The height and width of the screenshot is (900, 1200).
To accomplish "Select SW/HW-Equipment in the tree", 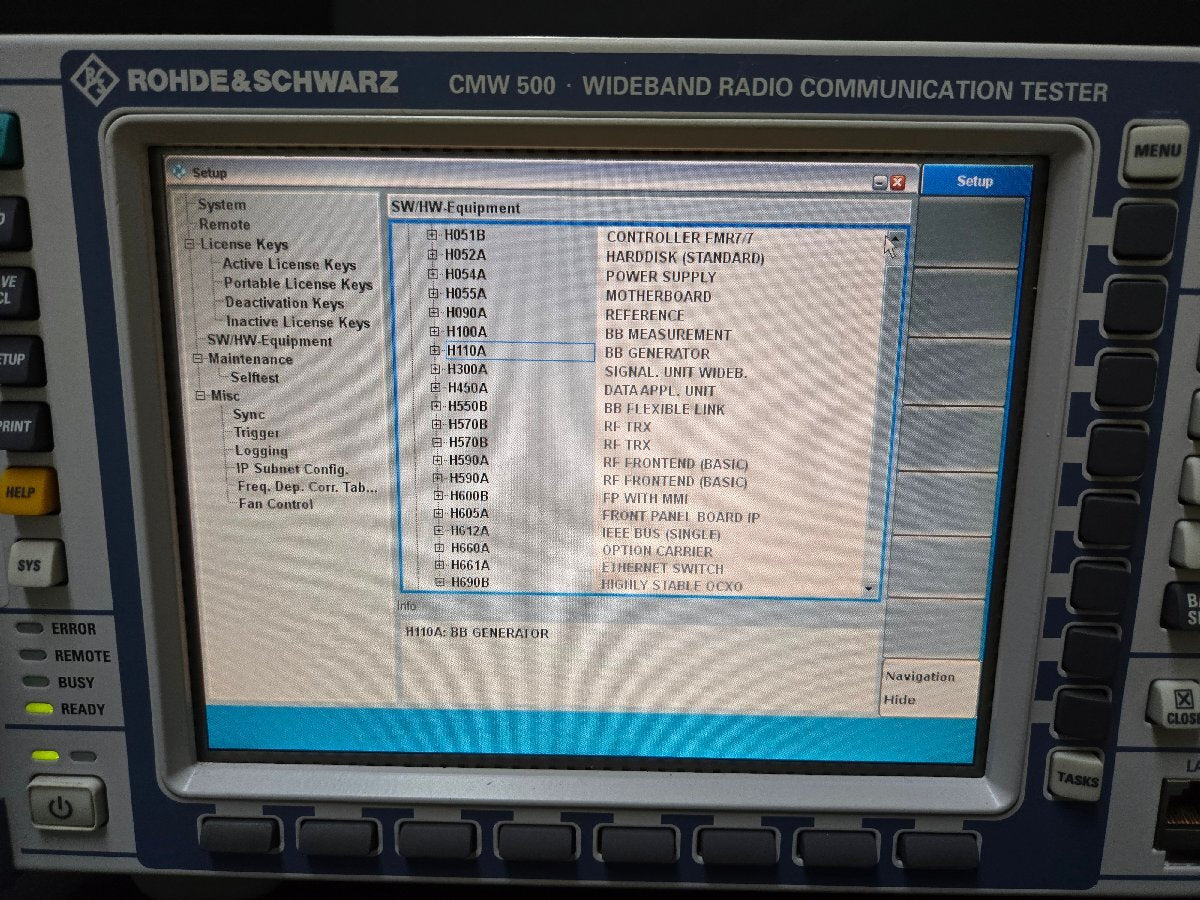I will (x=269, y=341).
